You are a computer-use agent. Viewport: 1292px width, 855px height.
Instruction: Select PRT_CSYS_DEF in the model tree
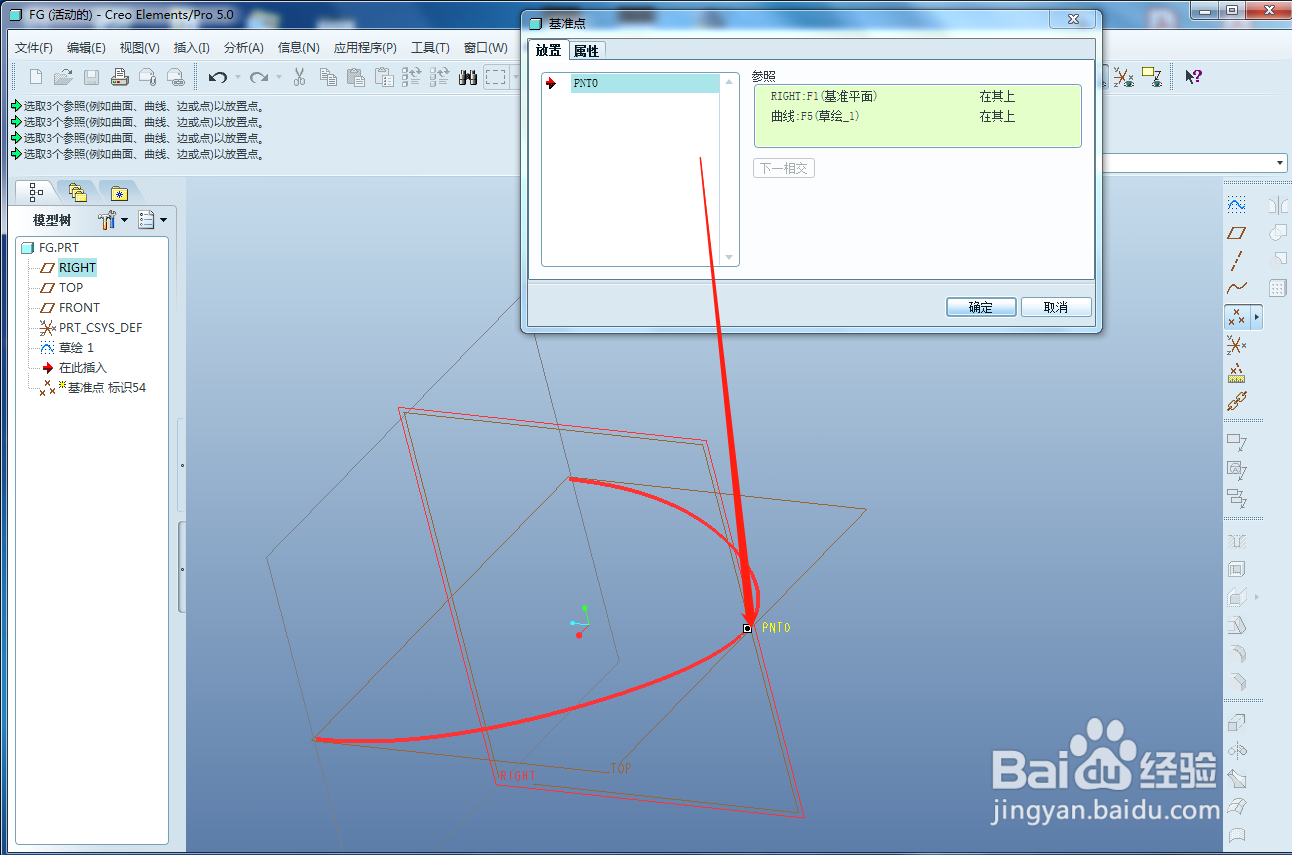click(90, 327)
